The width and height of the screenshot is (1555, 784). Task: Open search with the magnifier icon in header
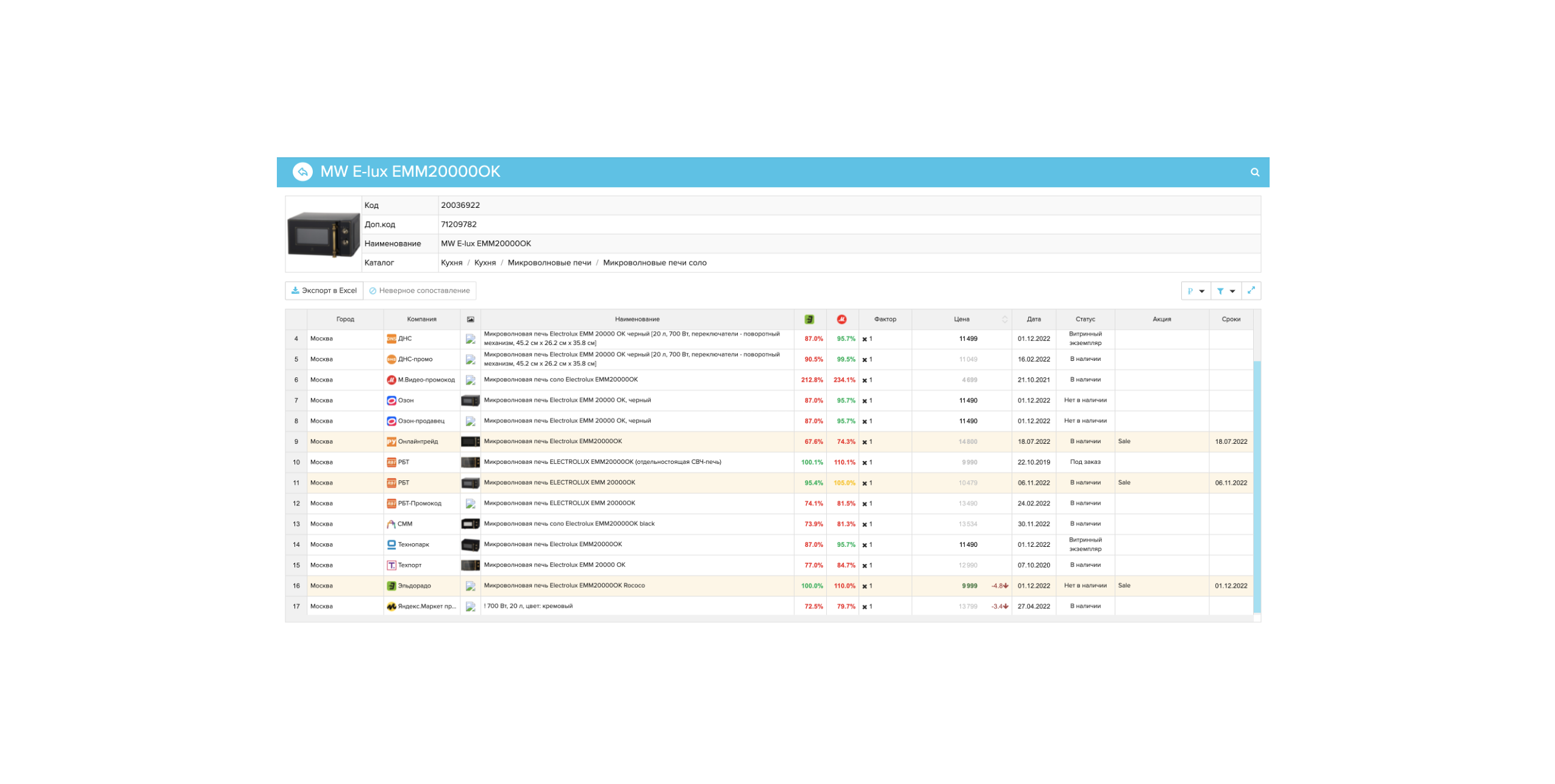click(x=1254, y=173)
